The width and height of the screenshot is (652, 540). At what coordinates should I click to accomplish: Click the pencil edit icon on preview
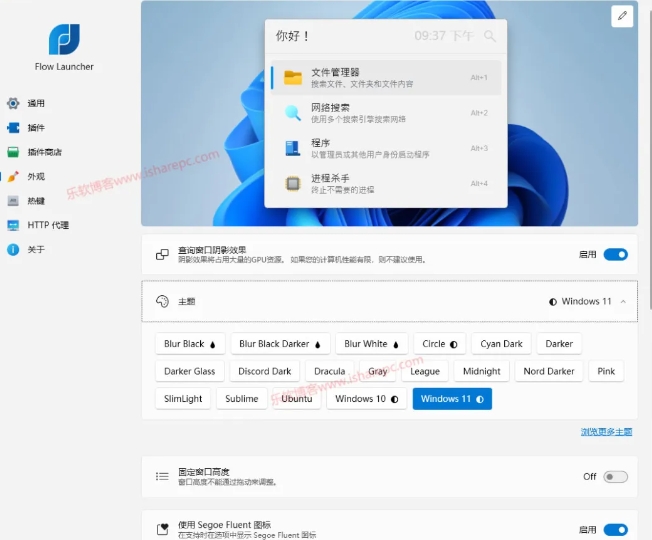coord(622,16)
